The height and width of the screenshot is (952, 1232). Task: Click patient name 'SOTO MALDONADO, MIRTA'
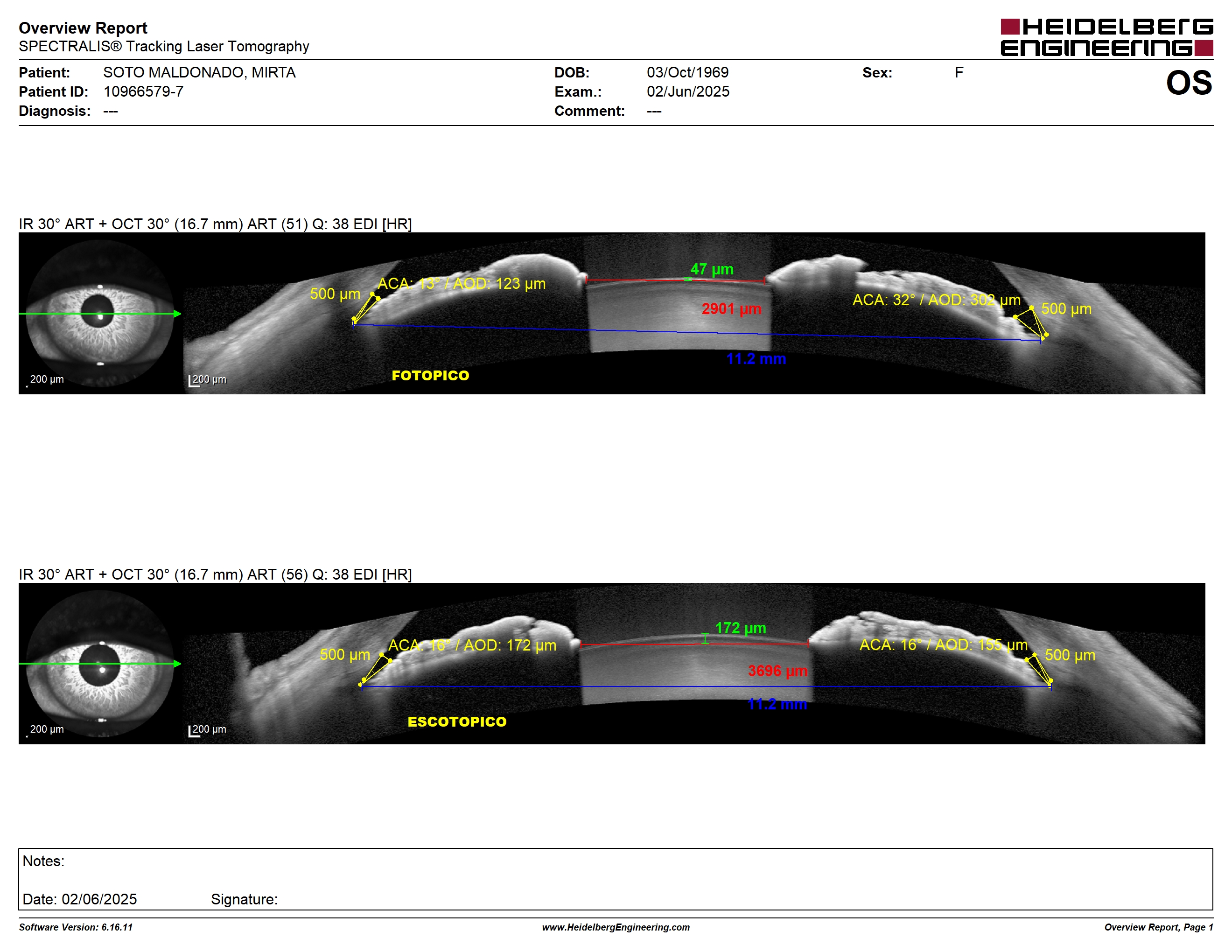(x=199, y=72)
